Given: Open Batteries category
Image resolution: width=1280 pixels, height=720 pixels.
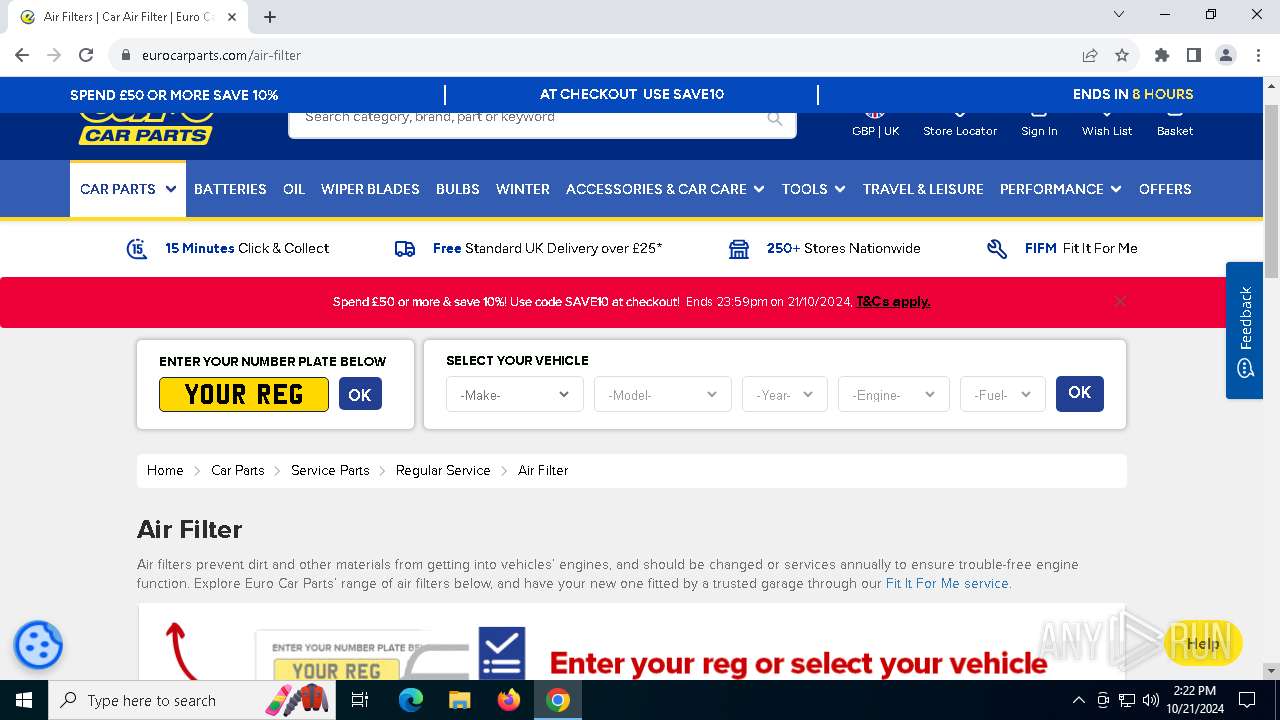Looking at the screenshot, I should [x=230, y=189].
